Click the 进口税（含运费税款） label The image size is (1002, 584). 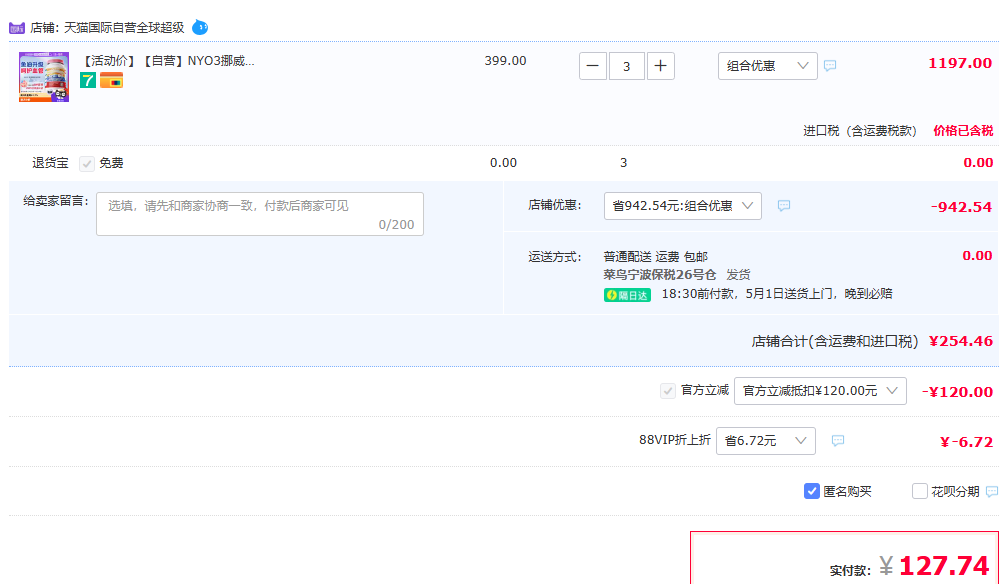[x=859, y=131]
